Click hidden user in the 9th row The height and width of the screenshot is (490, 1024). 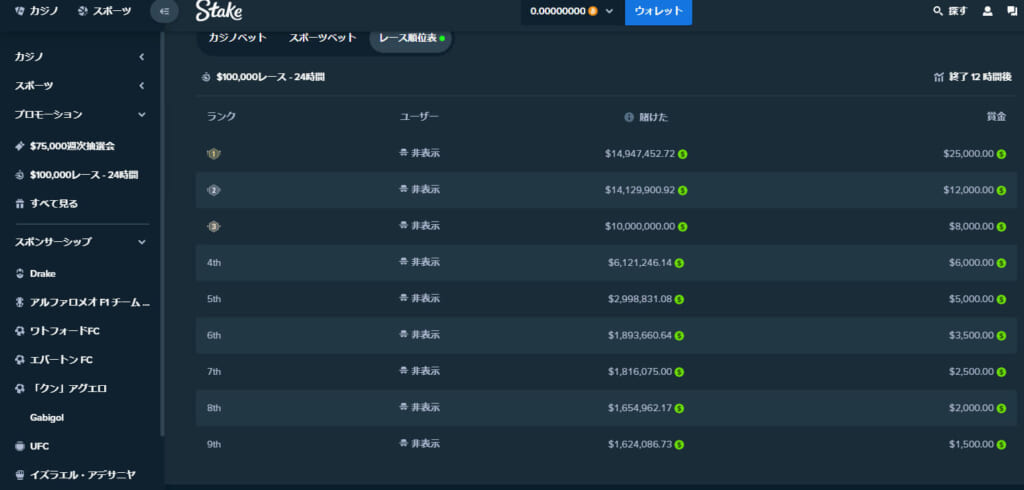click(x=420, y=444)
